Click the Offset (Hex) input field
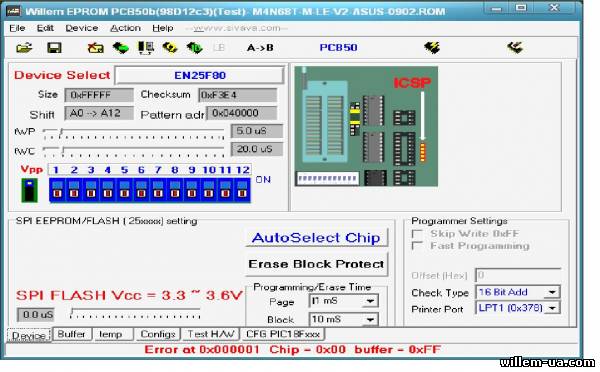The image size is (600, 372). pos(518,275)
